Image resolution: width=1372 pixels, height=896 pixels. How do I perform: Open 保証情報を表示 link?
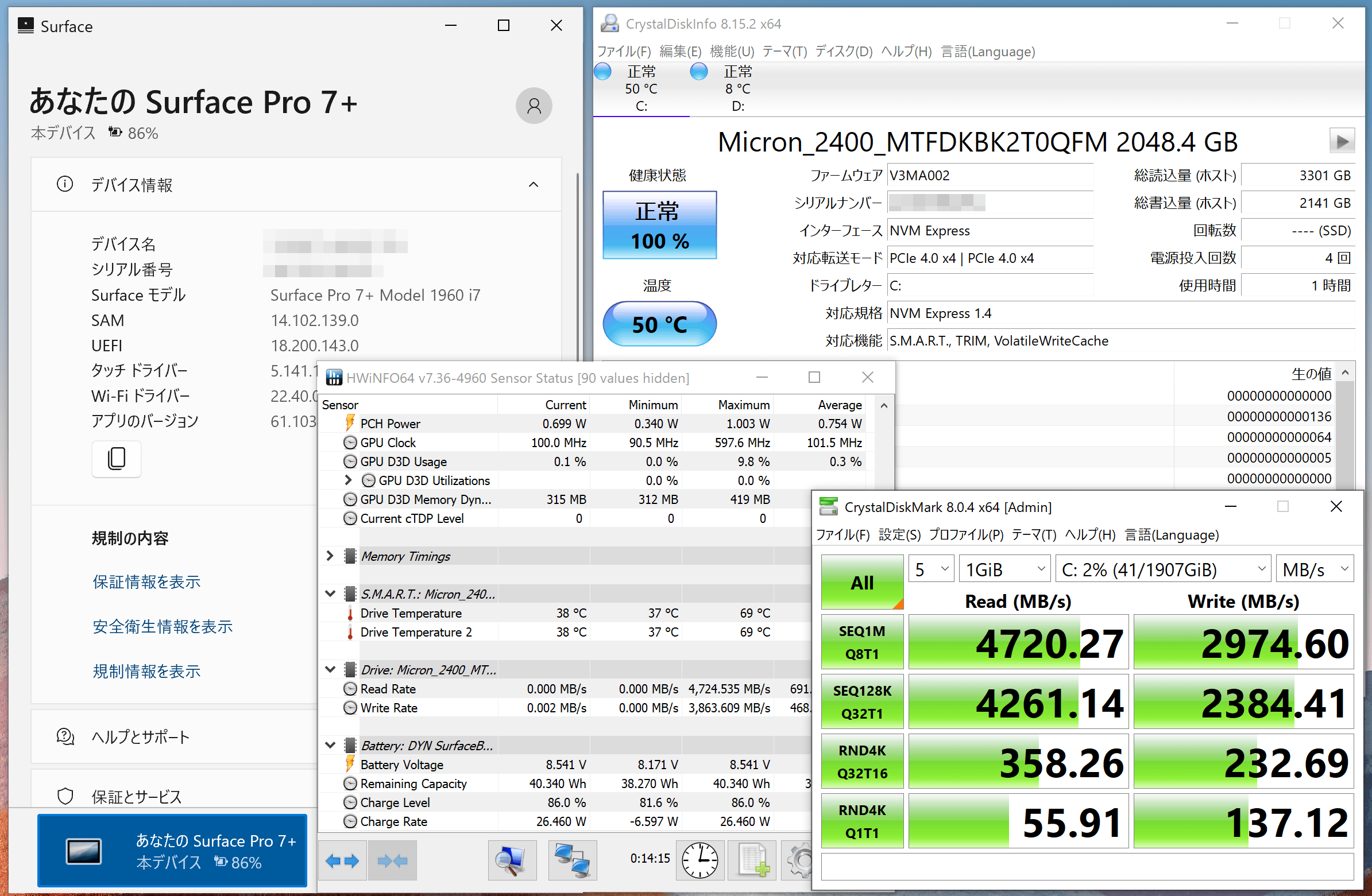click(x=146, y=581)
